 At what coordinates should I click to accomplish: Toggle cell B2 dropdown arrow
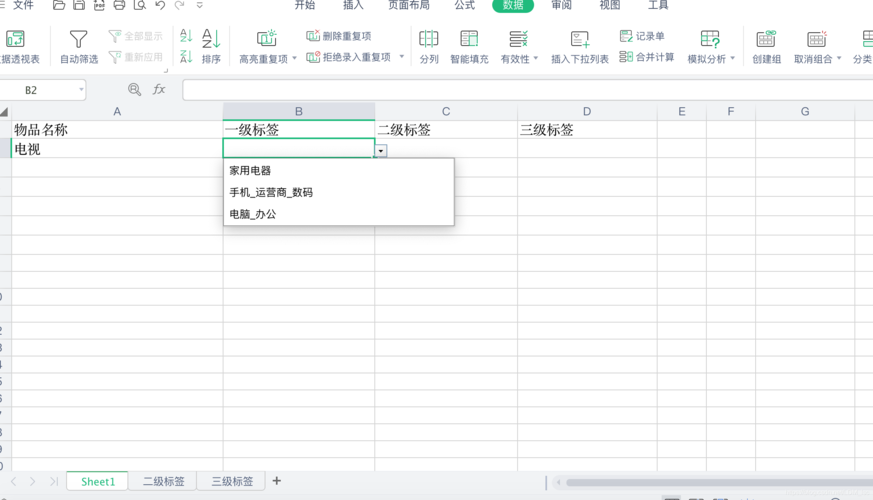click(381, 151)
